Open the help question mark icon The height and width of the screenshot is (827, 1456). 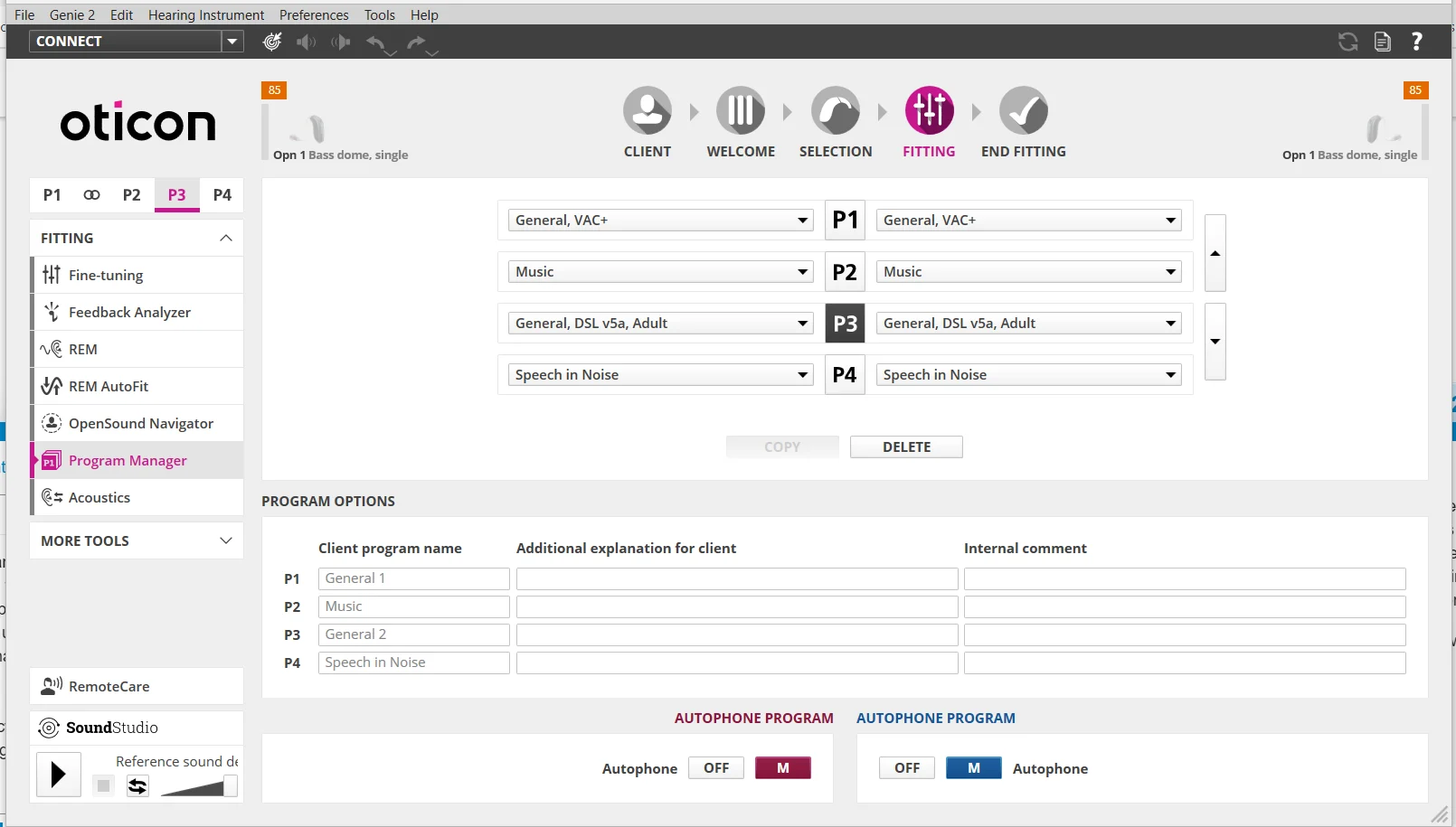click(1417, 42)
